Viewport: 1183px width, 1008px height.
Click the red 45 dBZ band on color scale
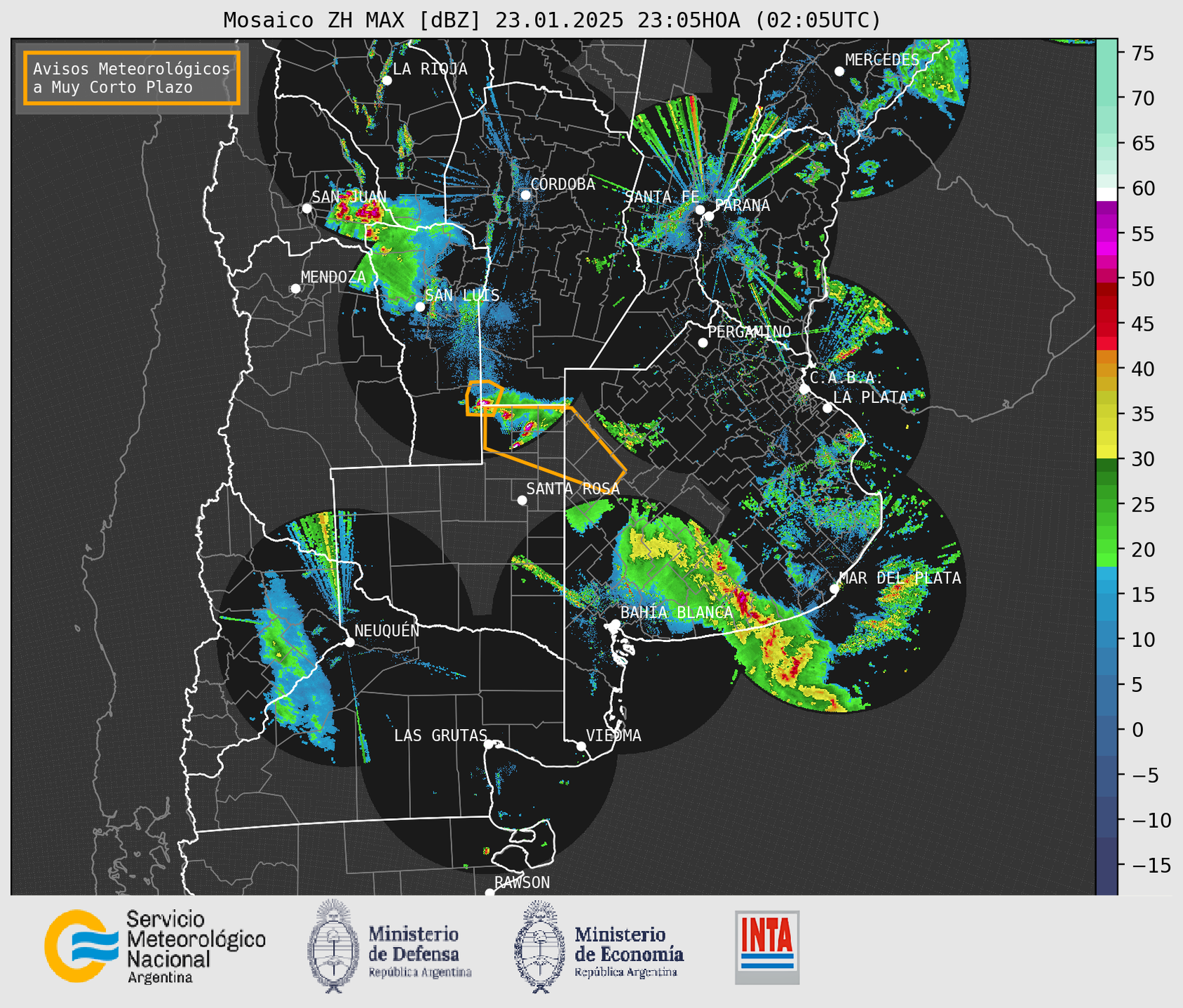1107,324
